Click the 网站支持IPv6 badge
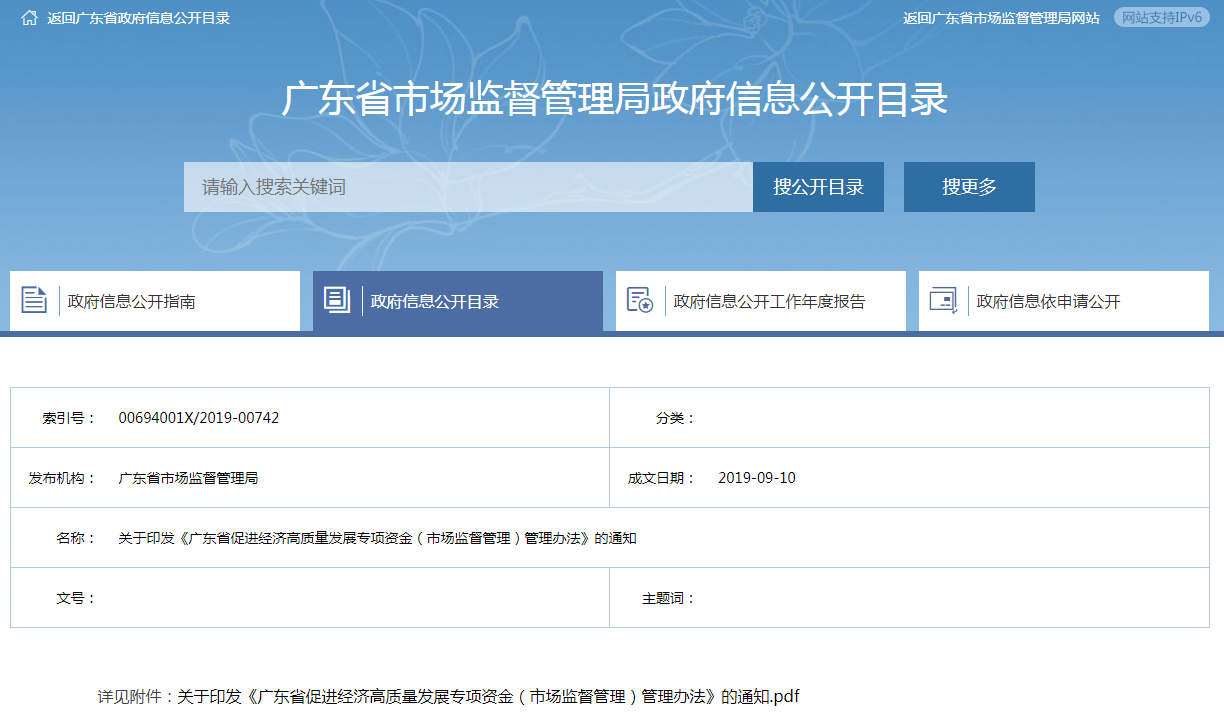The width and height of the screenshot is (1224, 724). pos(1161,18)
